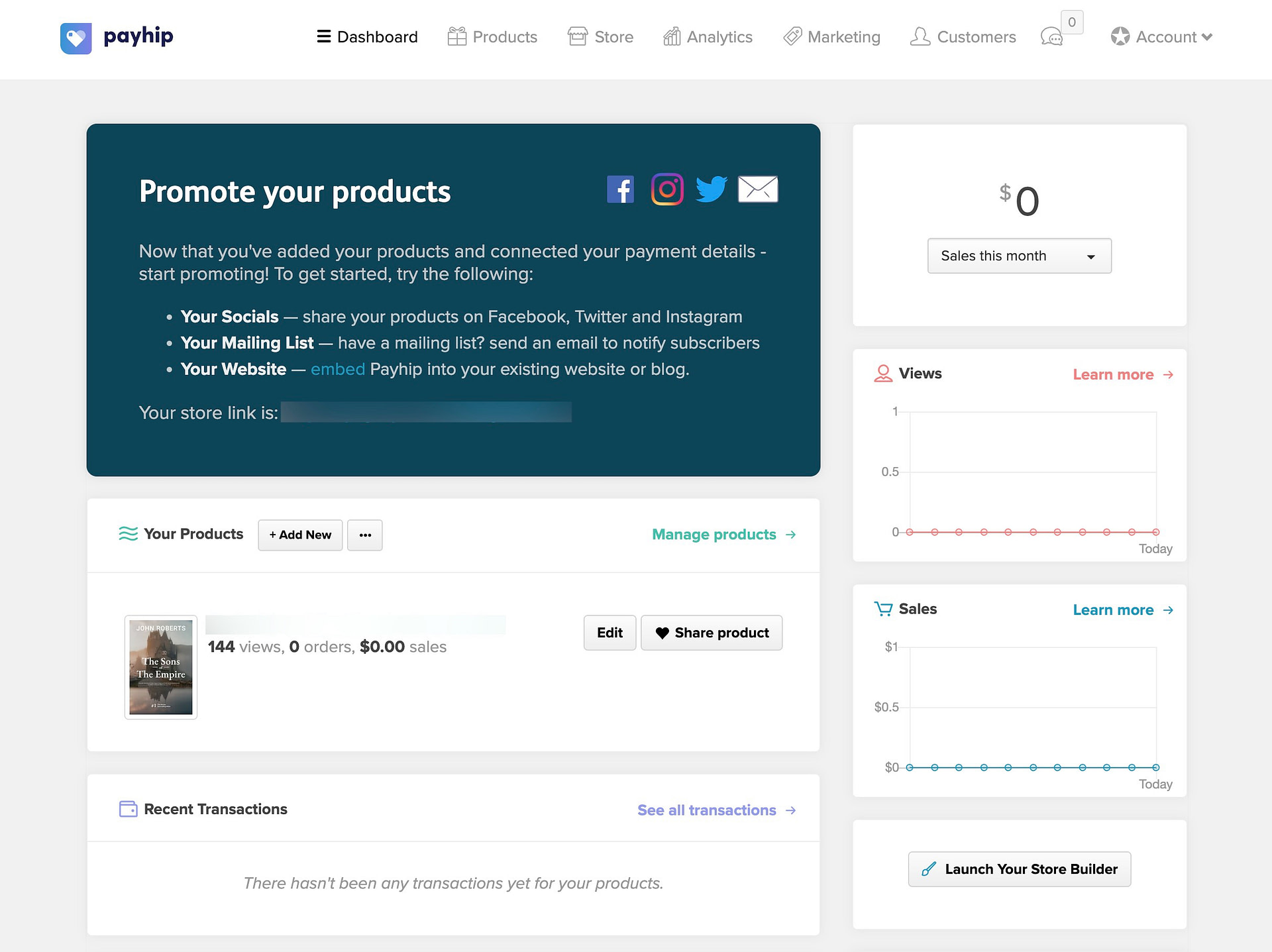This screenshot has height=952, width=1272.
Task: Click the storefront icon beside Store
Action: 578,36
